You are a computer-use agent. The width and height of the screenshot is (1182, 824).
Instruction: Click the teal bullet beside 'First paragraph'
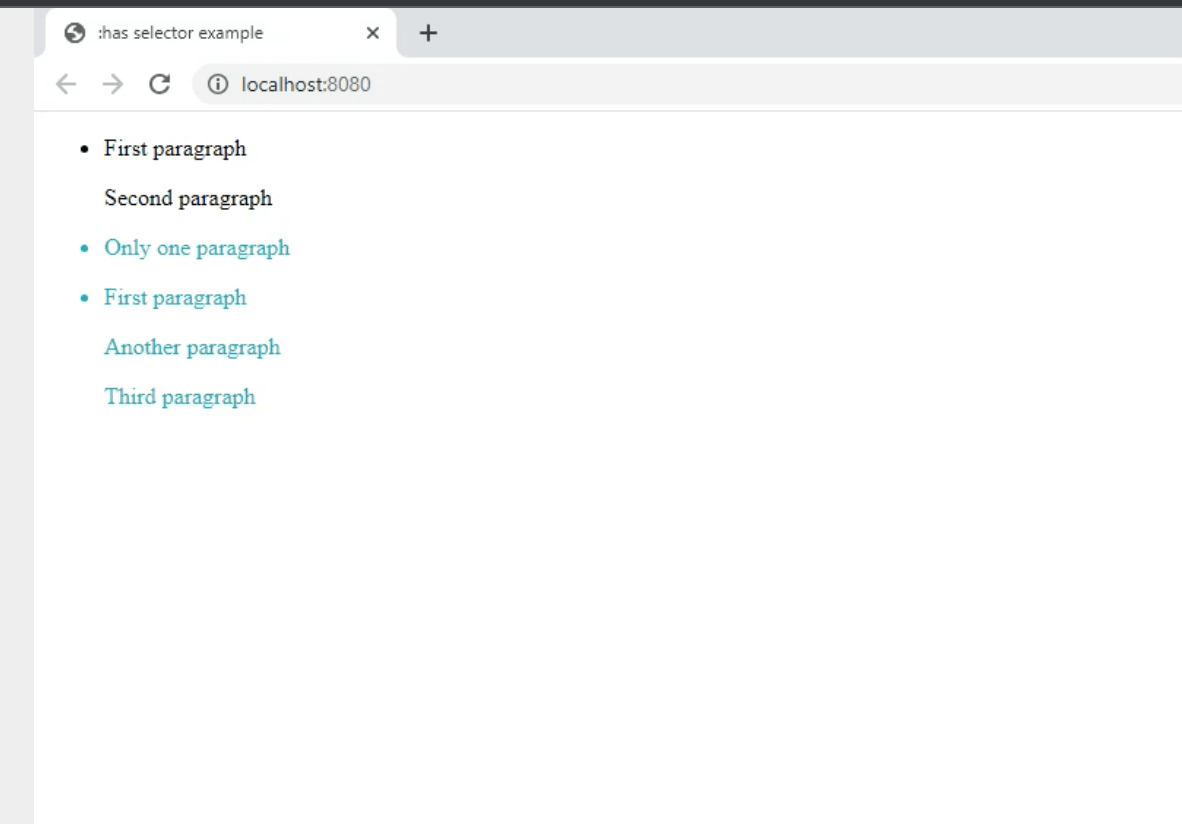pyautogui.click(x=85, y=299)
